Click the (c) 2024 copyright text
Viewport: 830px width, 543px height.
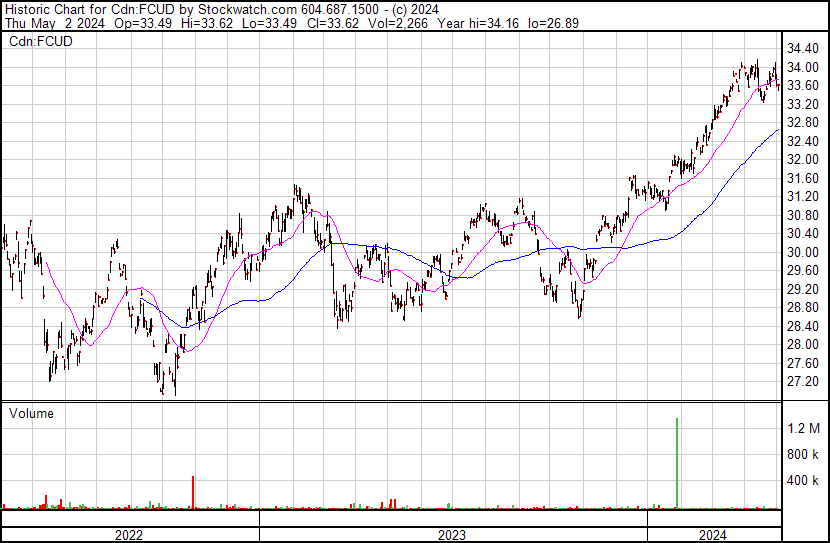click(x=415, y=10)
